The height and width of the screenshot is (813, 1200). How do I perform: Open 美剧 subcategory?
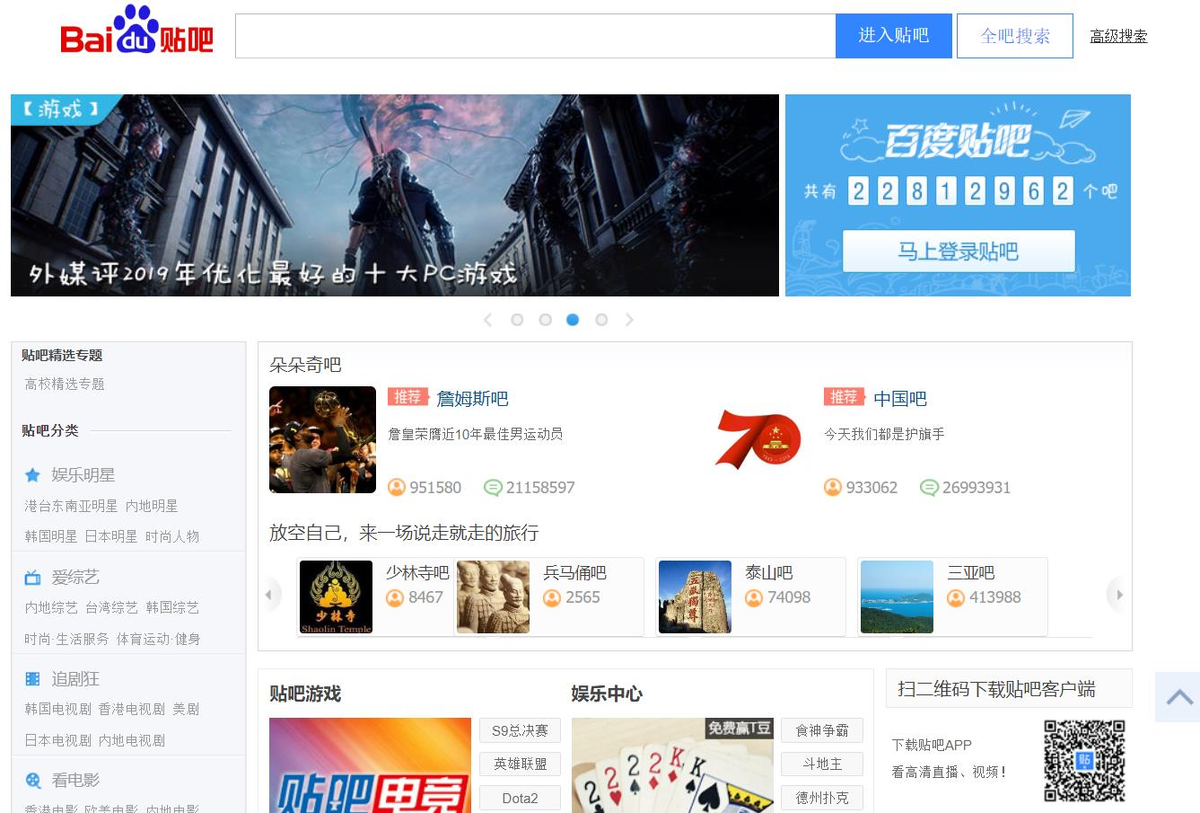(186, 709)
